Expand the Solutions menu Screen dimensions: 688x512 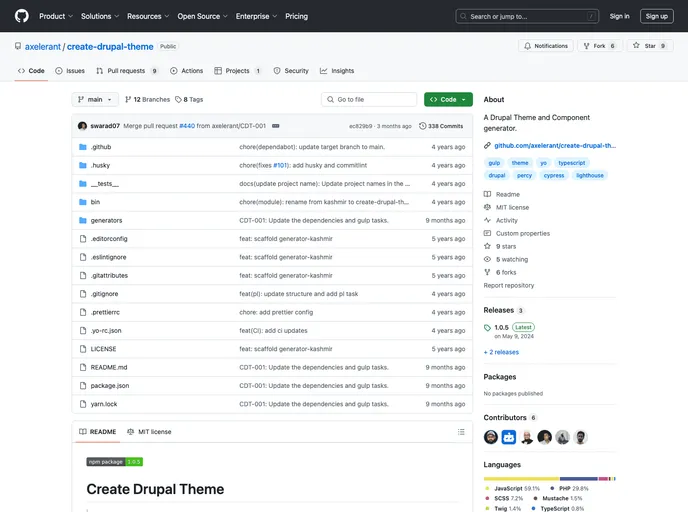click(x=100, y=16)
